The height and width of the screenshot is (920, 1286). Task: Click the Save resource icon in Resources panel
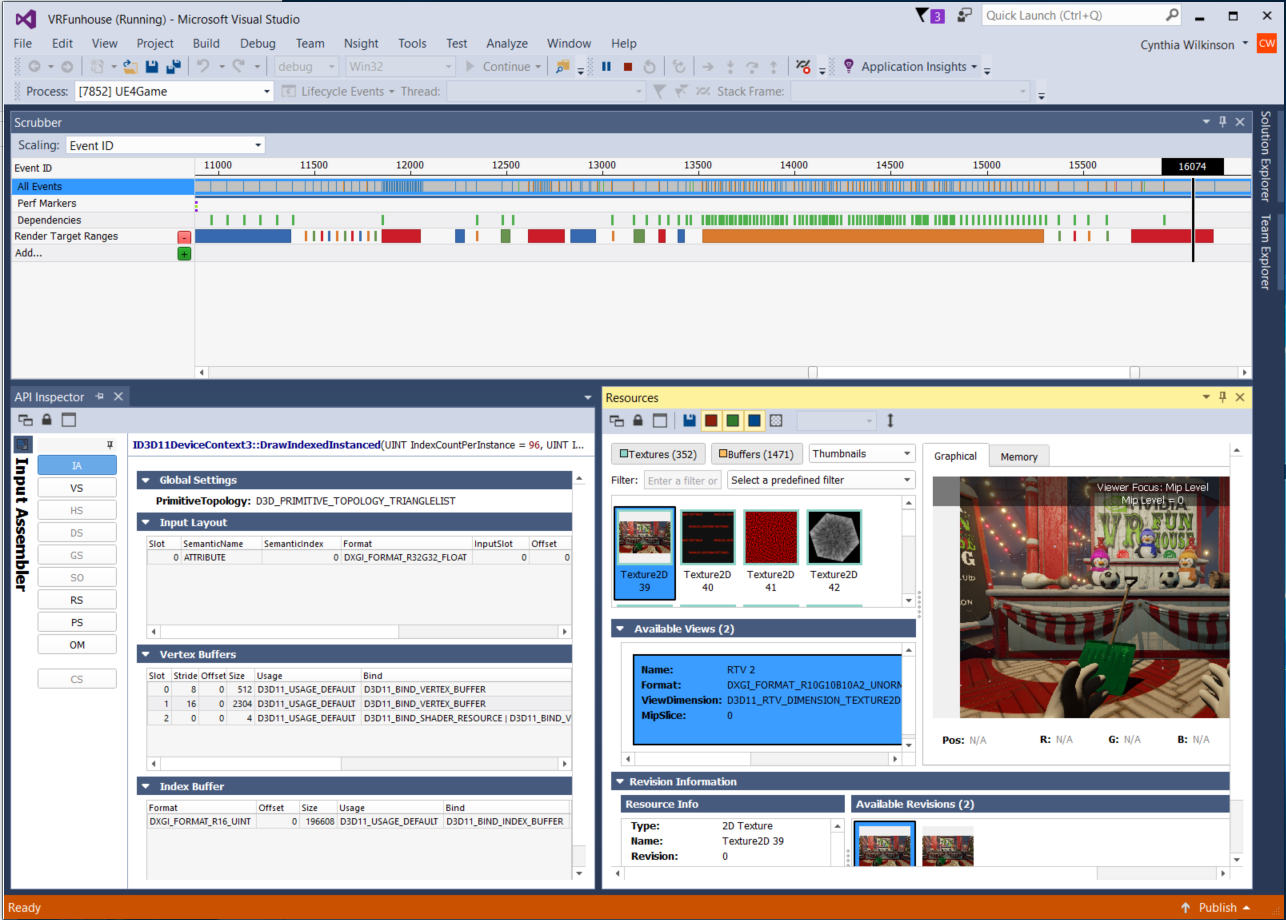tap(689, 421)
